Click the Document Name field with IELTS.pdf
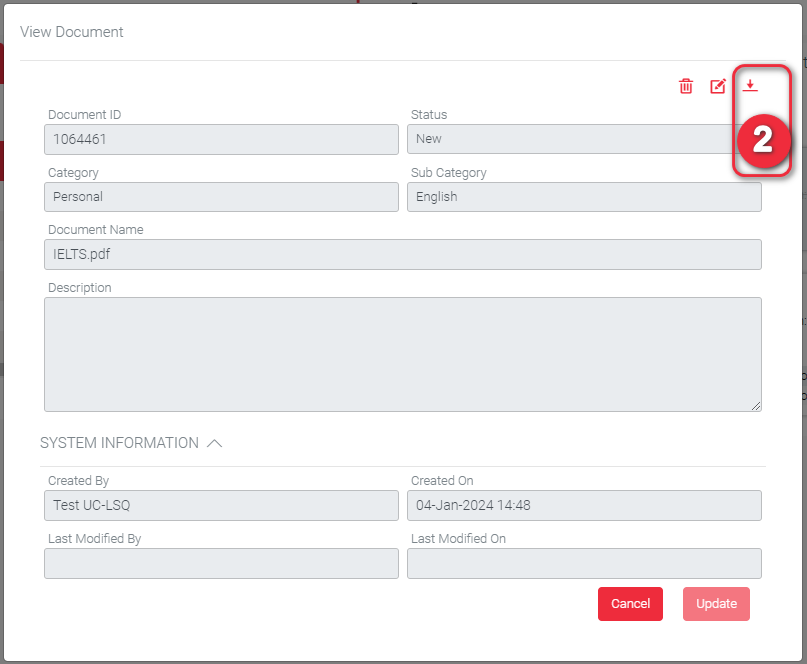This screenshot has width=807, height=664. (402, 254)
